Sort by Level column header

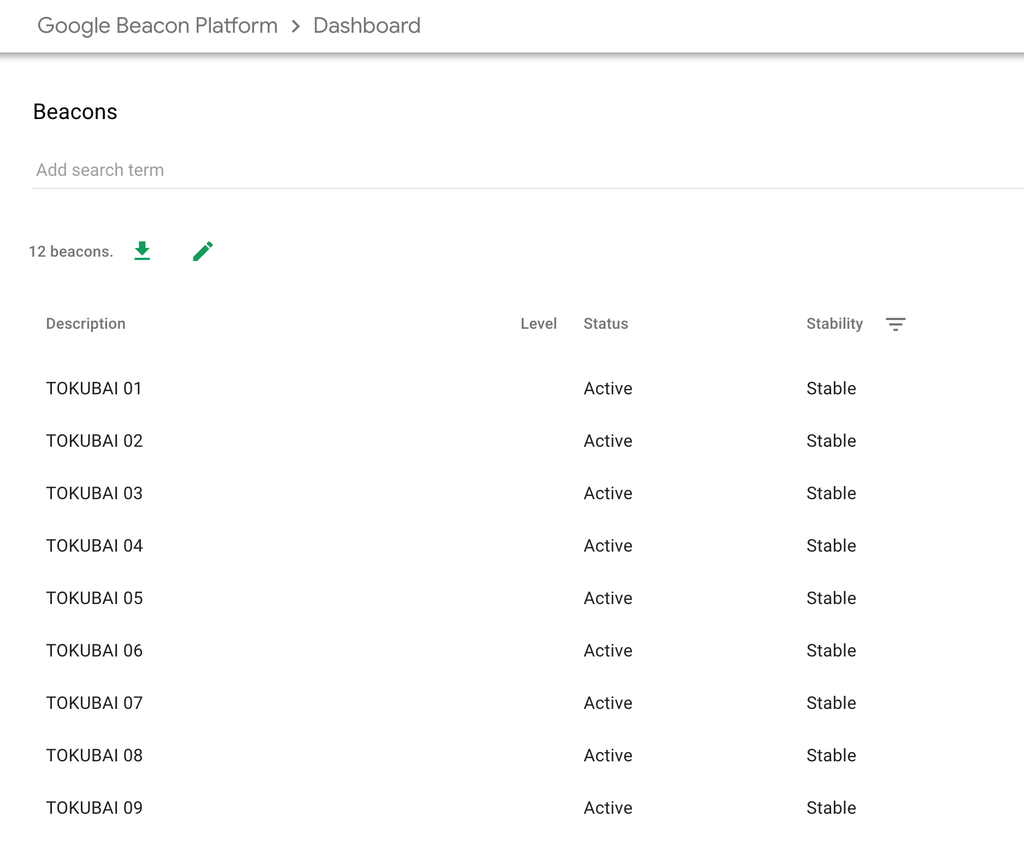tap(539, 324)
